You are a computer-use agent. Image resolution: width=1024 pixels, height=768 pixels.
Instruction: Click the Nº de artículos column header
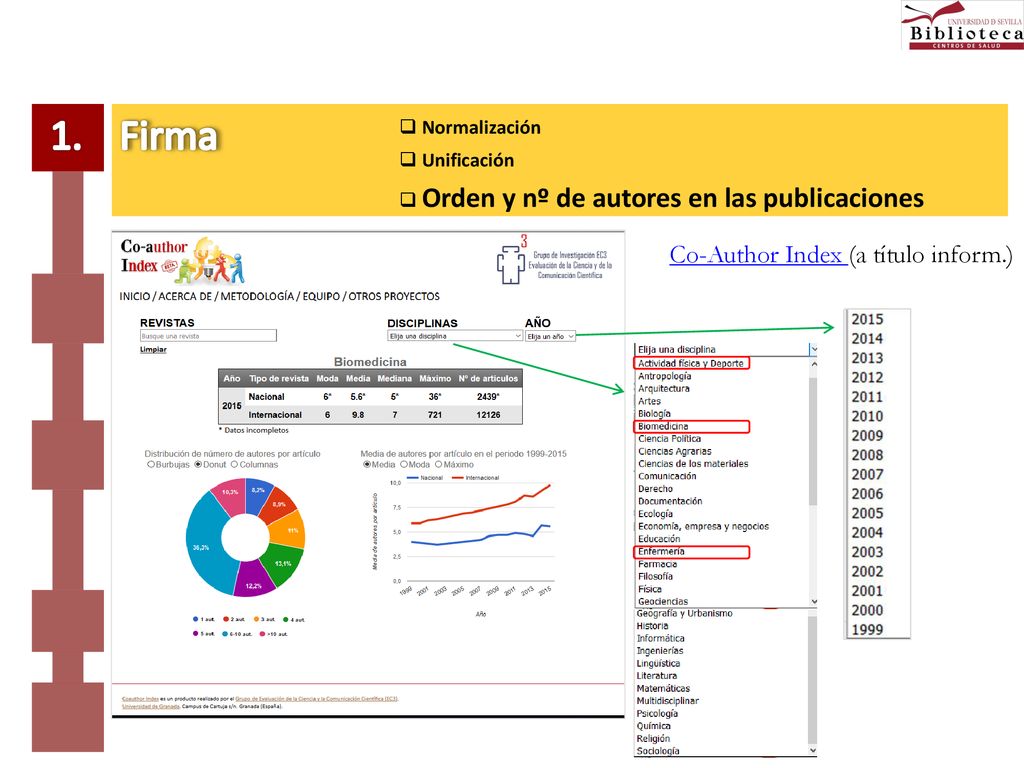(x=488, y=379)
